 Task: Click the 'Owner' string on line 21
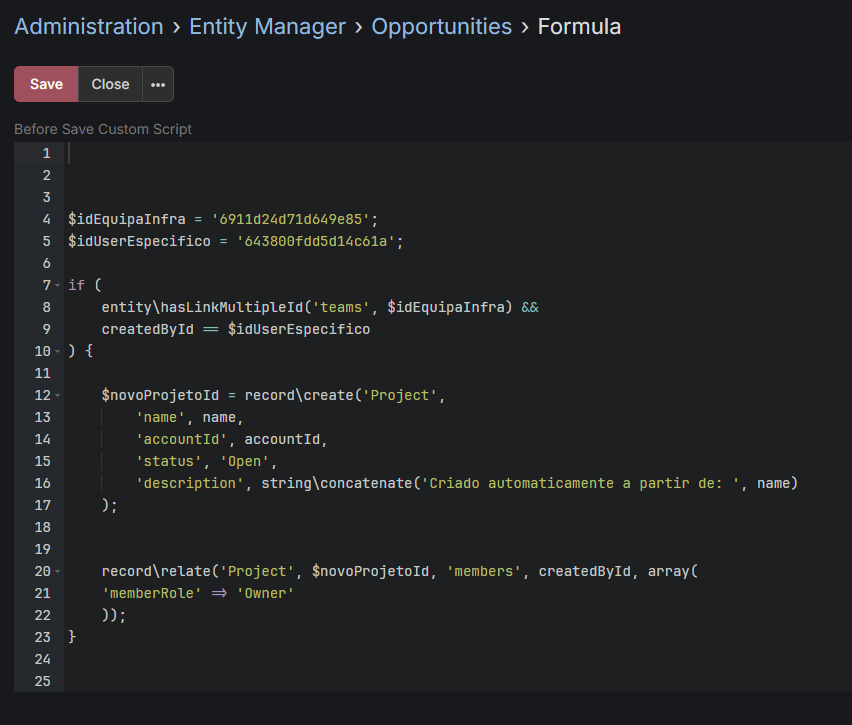coord(266,594)
